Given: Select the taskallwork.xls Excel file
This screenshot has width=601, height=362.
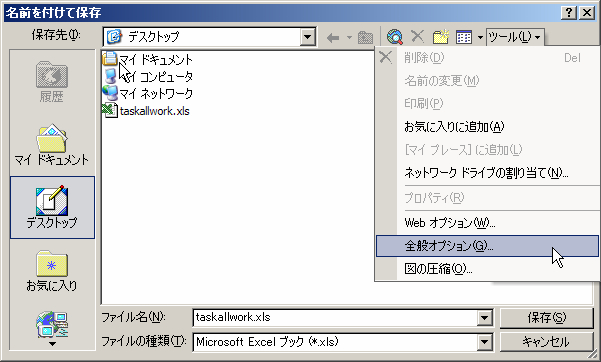Looking at the screenshot, I should tap(146, 111).
